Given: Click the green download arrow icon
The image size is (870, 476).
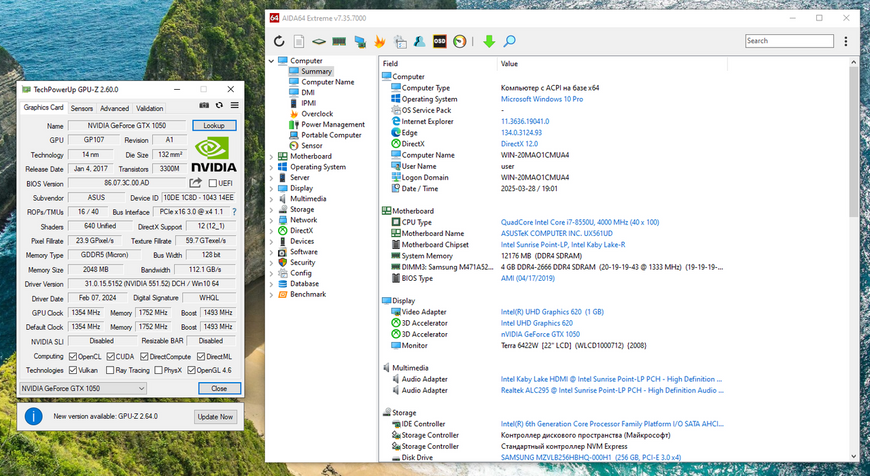Looking at the screenshot, I should pos(489,41).
